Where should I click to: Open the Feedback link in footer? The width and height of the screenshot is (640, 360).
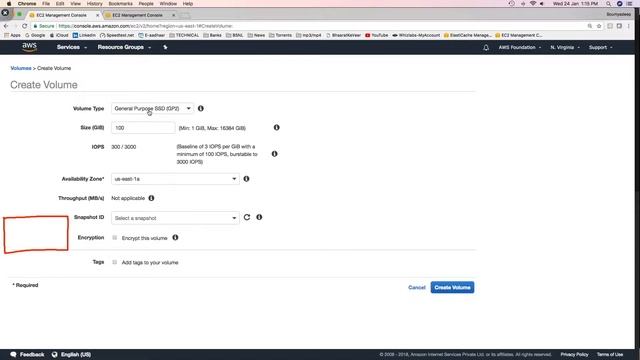27,354
